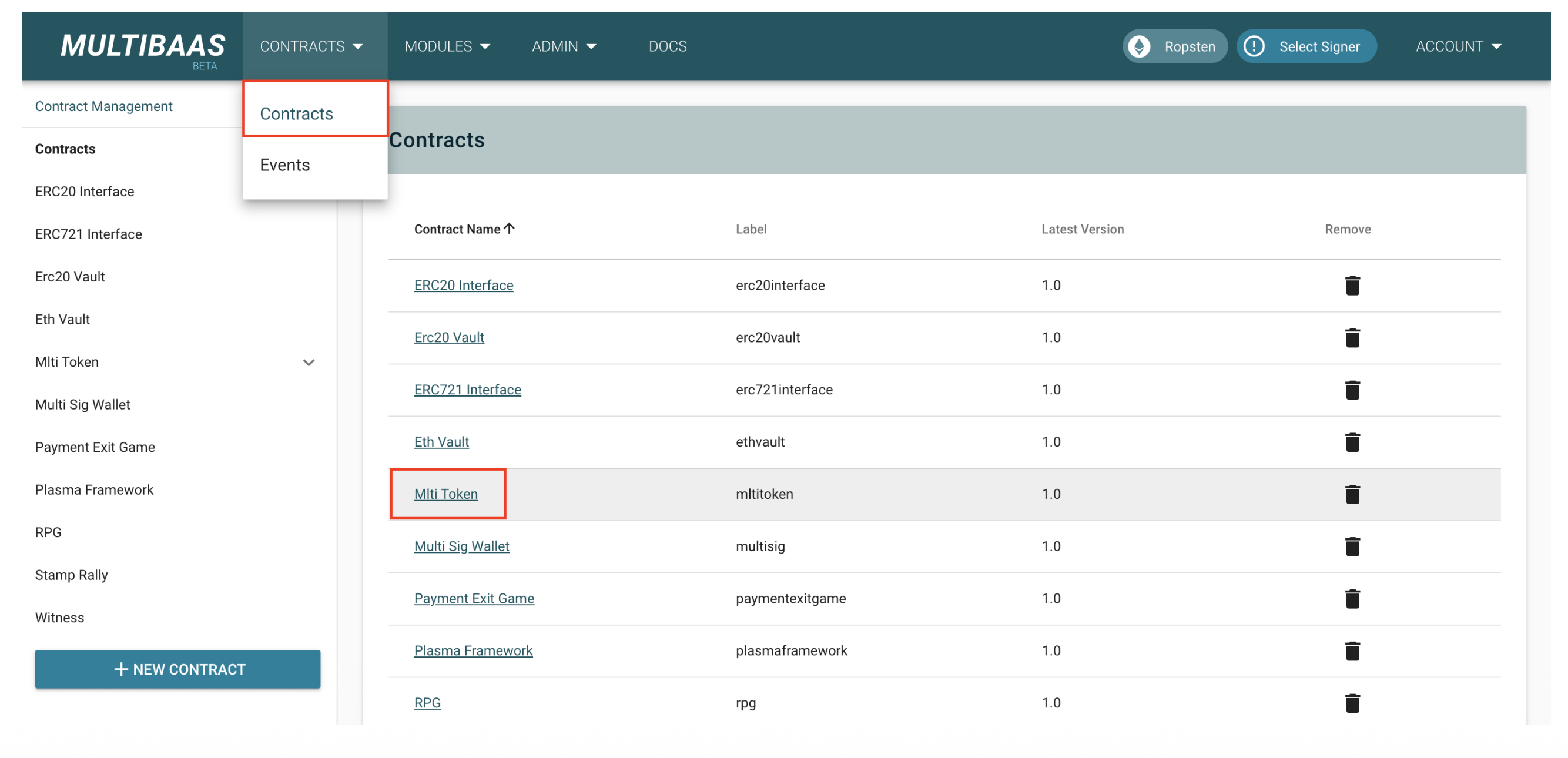This screenshot has height=758, width=1568.
Task: Select RPG in the sidebar
Action: [x=48, y=532]
